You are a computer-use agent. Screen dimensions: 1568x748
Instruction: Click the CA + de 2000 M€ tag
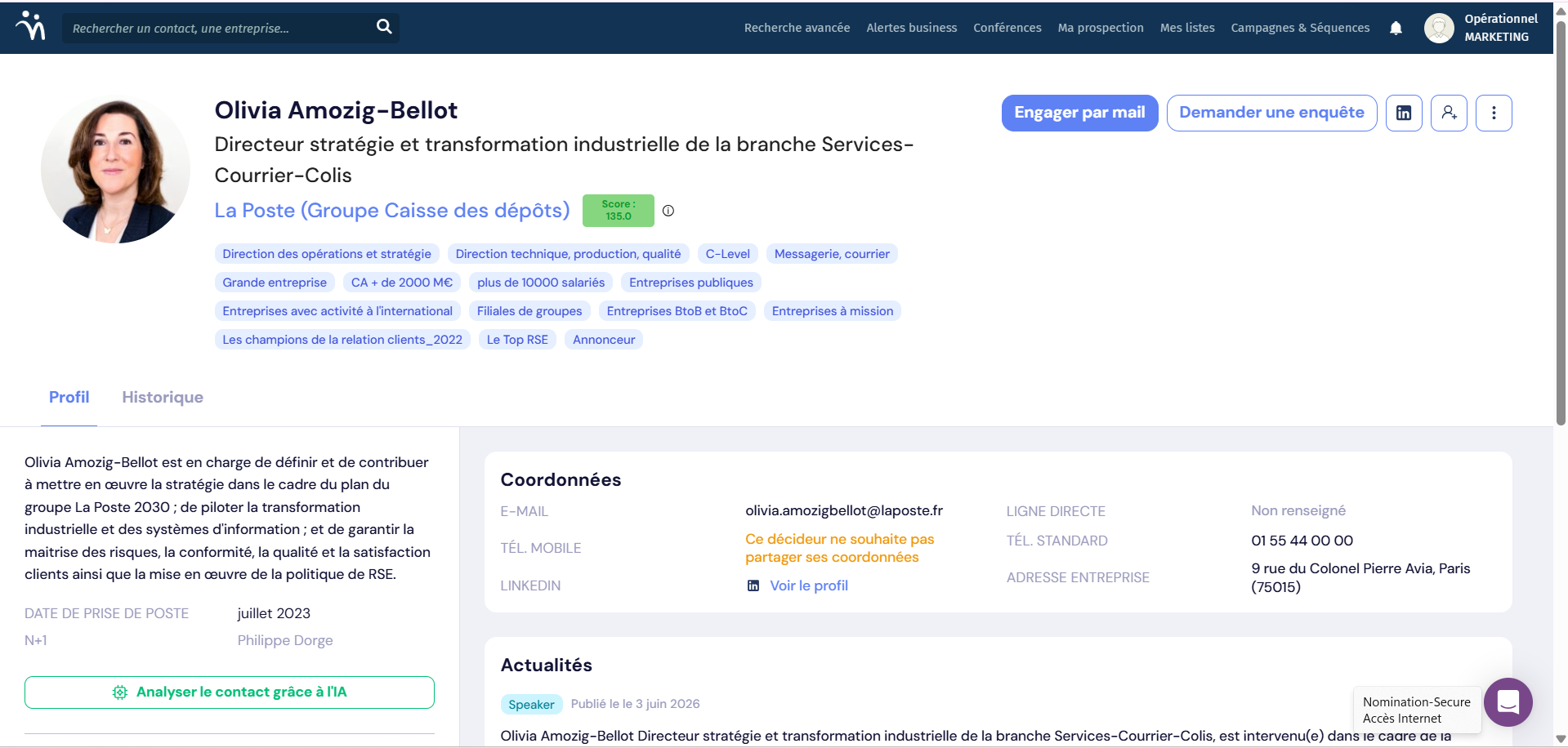pyautogui.click(x=402, y=283)
